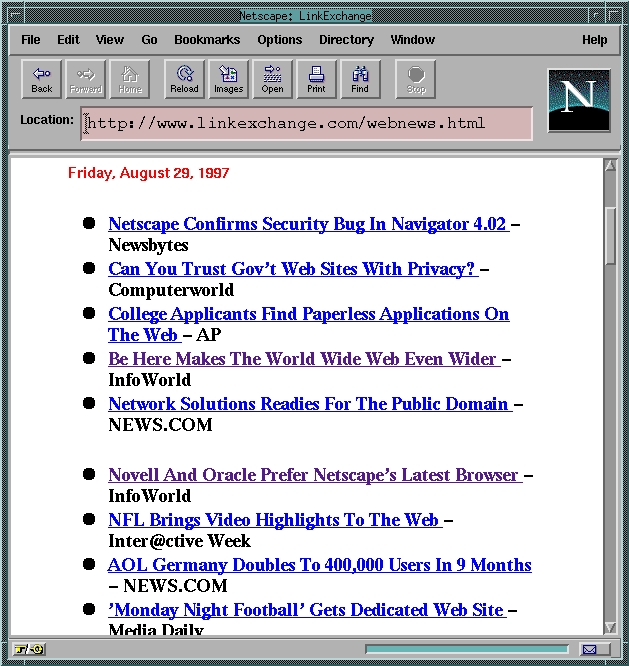The width and height of the screenshot is (629, 666).
Task: Click the Find binoculars button
Action: [x=360, y=79]
